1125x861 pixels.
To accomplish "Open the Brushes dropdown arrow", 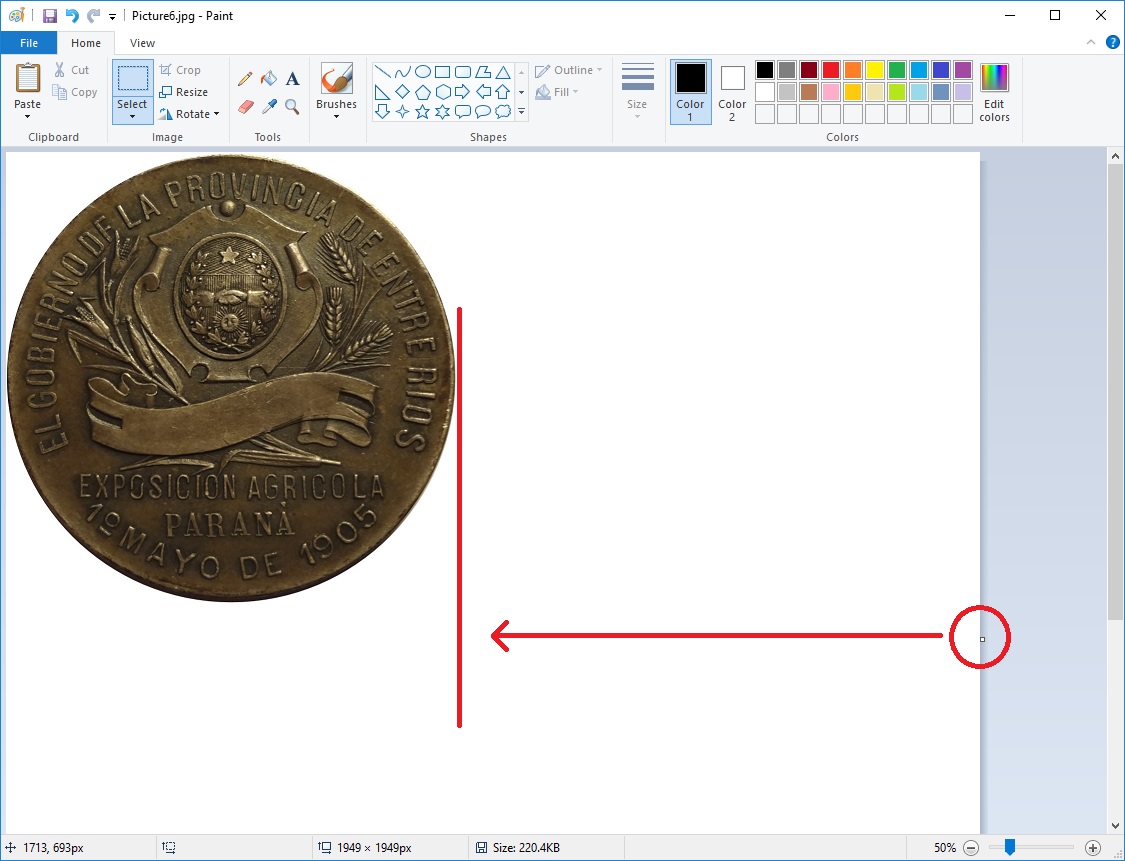I will (336, 116).
